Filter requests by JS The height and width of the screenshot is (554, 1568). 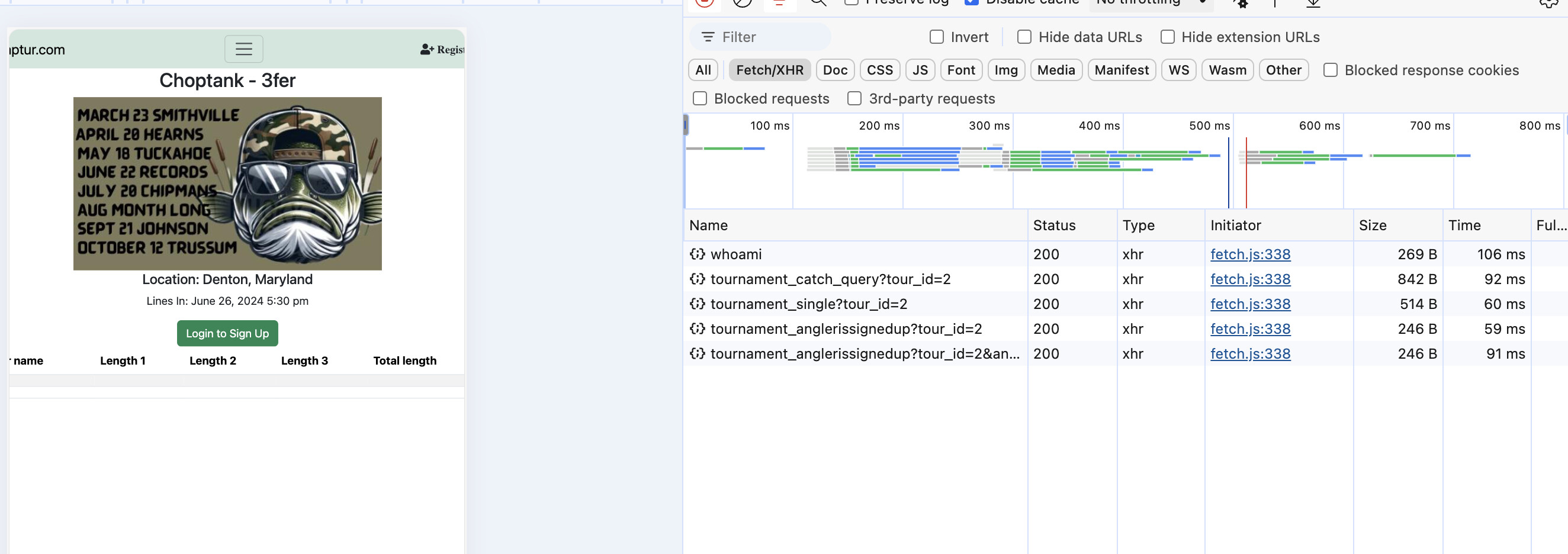pyautogui.click(x=920, y=70)
